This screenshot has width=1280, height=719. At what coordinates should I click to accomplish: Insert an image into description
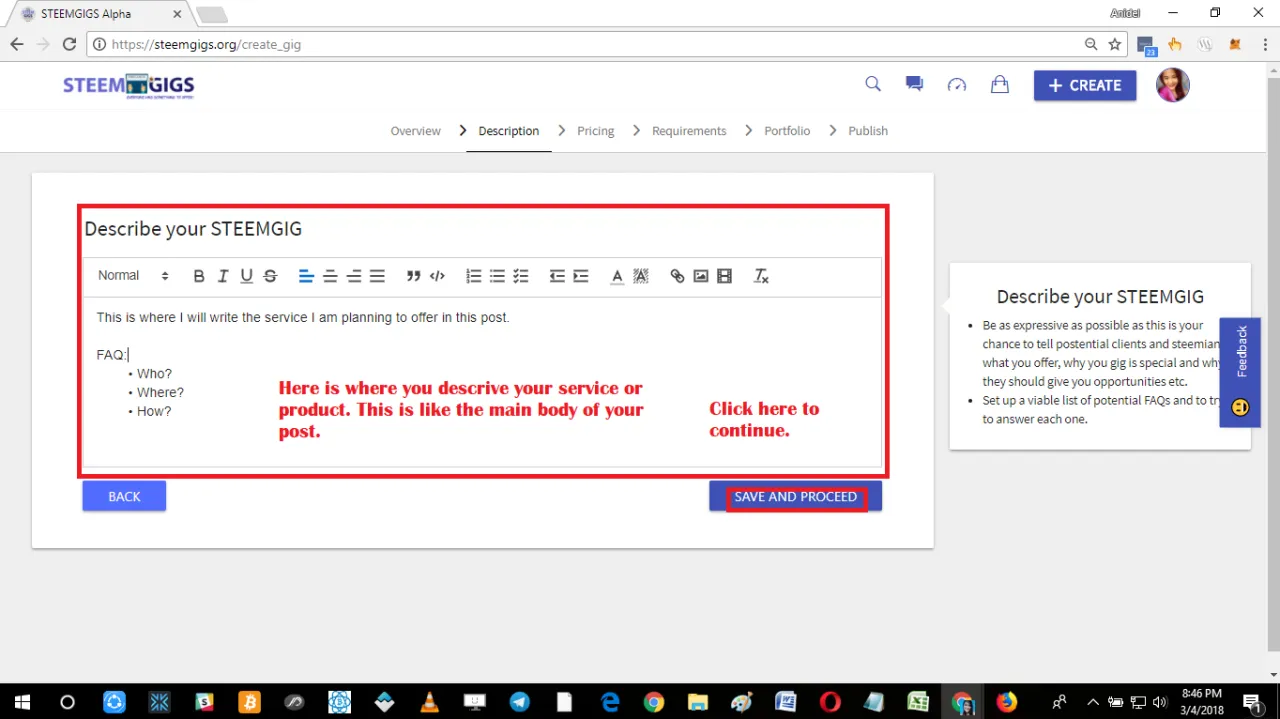[701, 276]
